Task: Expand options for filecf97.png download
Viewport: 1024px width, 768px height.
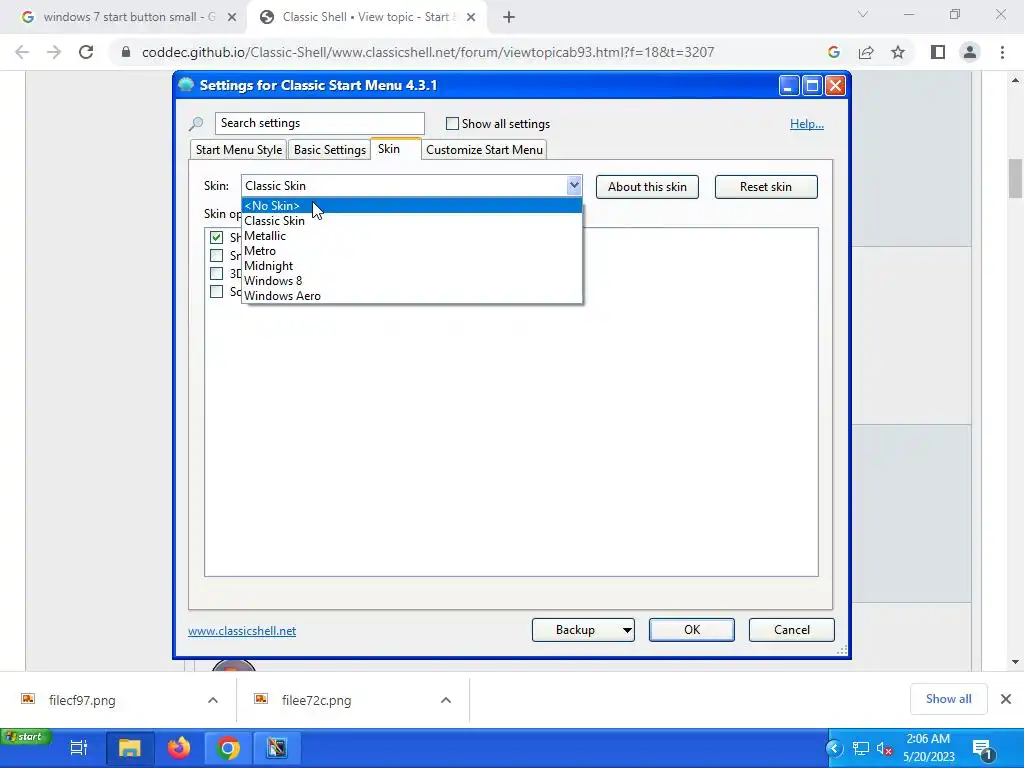Action: [x=213, y=700]
